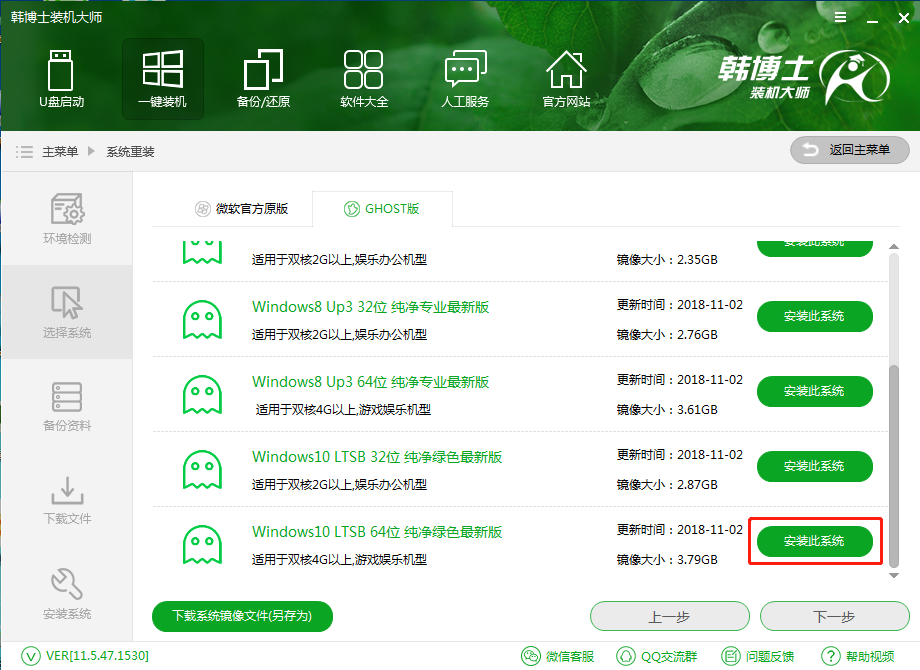The height and width of the screenshot is (670, 920).
Task: Visit the 官方网站 official site
Action: (566, 79)
